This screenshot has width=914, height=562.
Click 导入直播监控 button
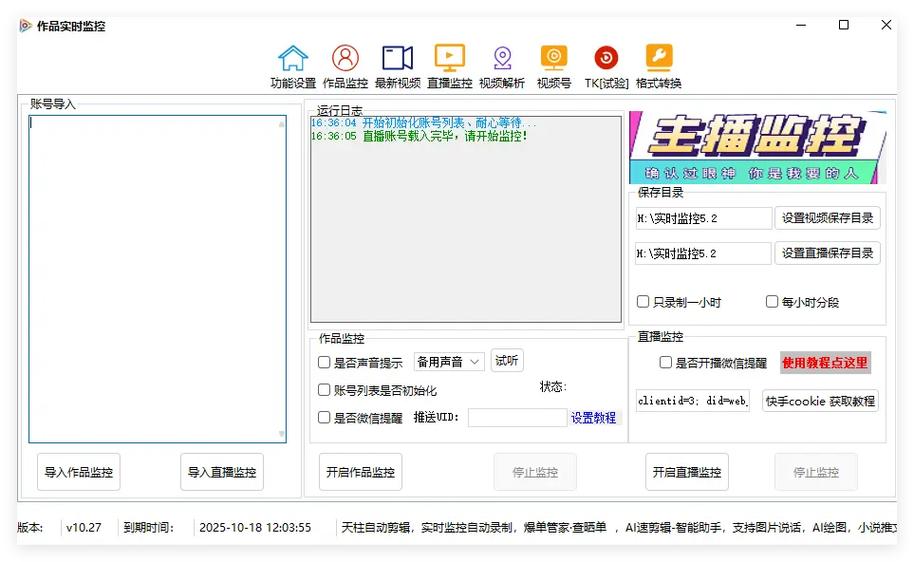[222, 472]
